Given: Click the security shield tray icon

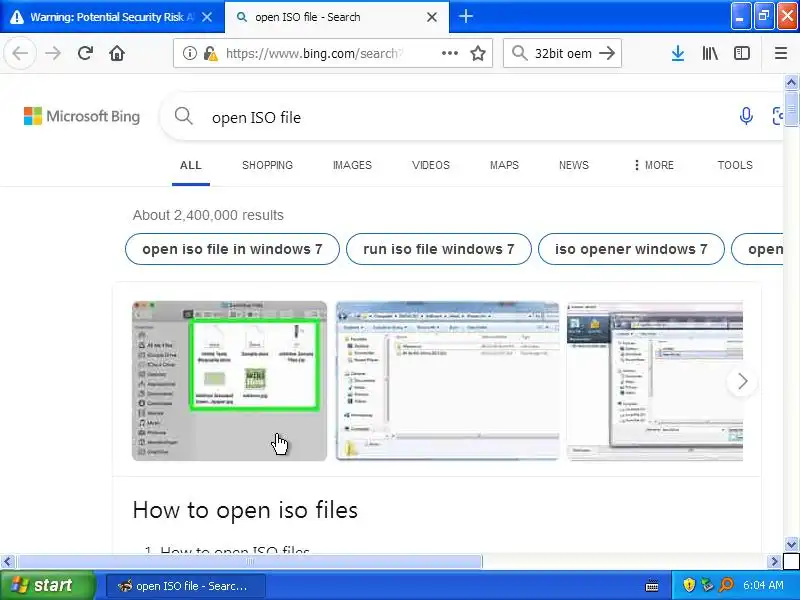Looking at the screenshot, I should pos(689,585).
